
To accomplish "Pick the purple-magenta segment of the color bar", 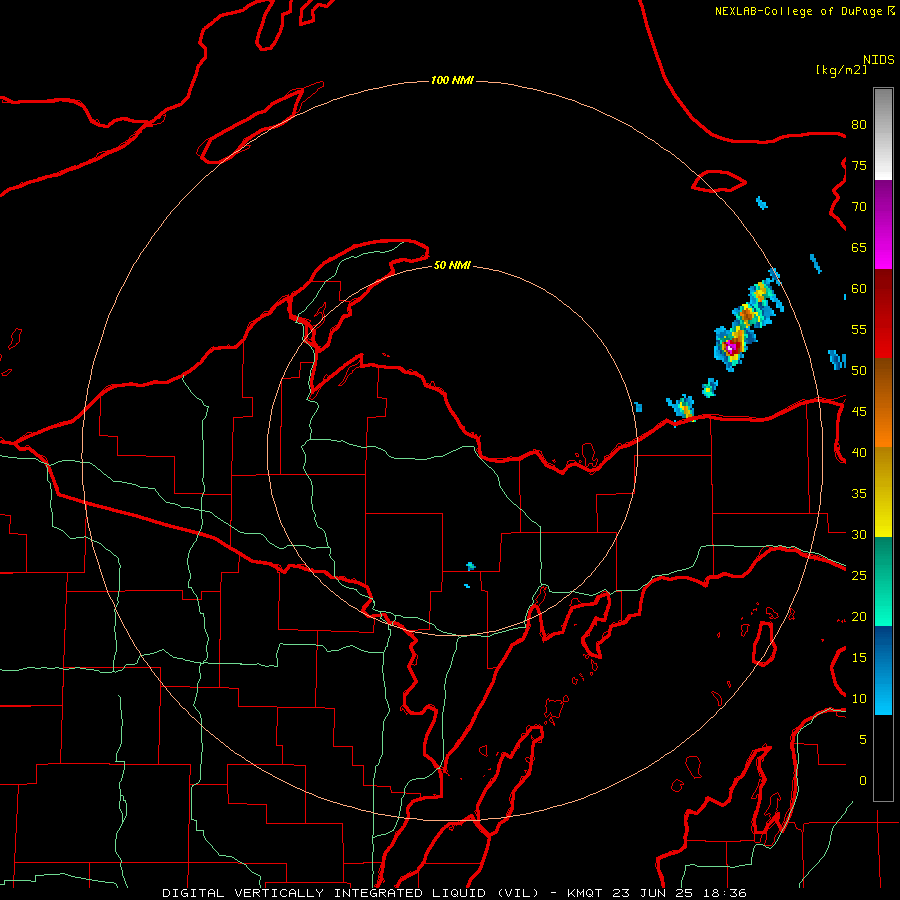I will [883, 224].
